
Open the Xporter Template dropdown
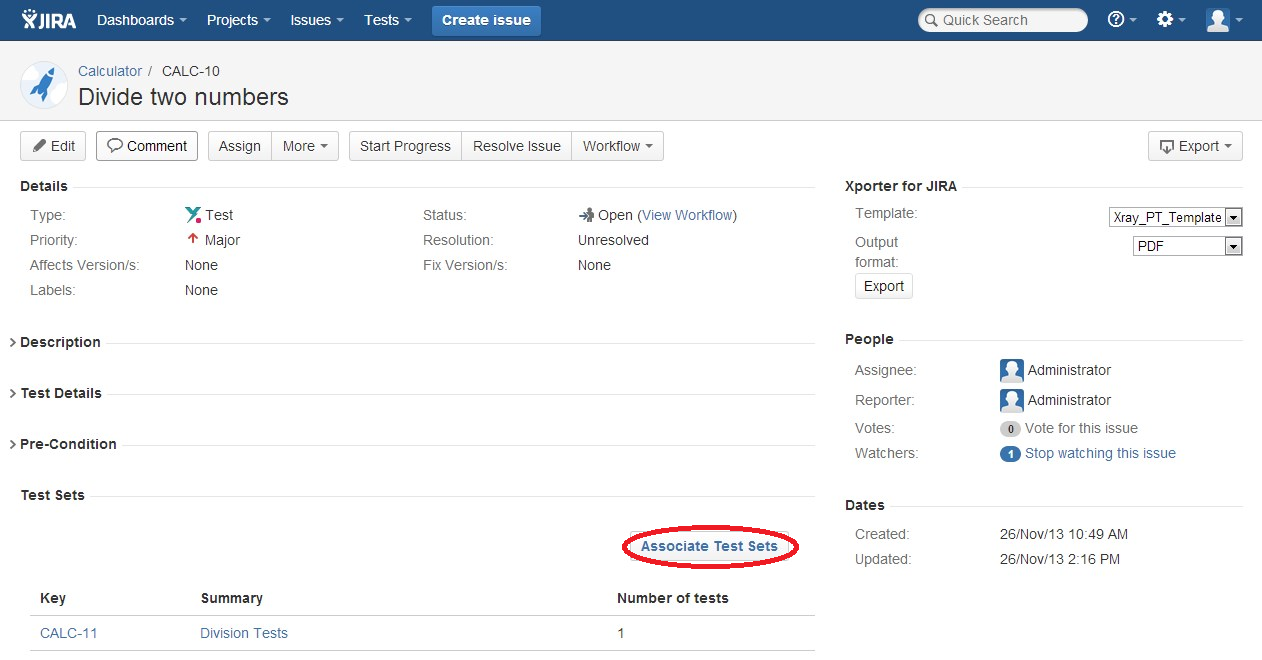1176,217
